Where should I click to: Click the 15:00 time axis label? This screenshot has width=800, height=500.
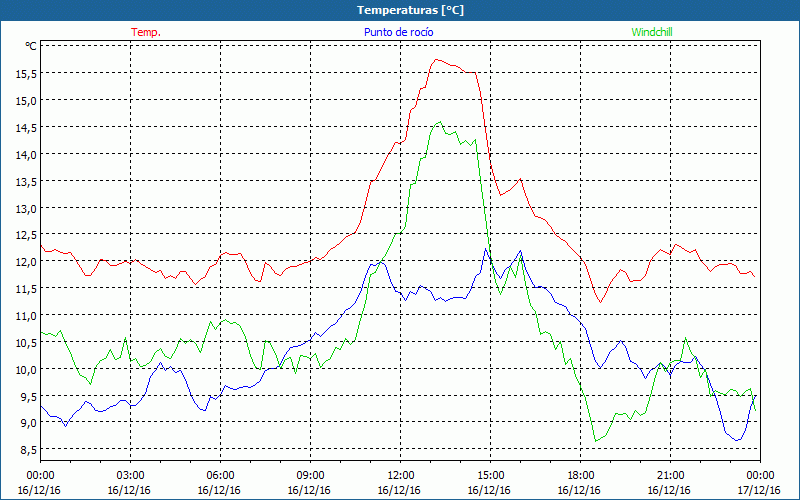coord(490,475)
